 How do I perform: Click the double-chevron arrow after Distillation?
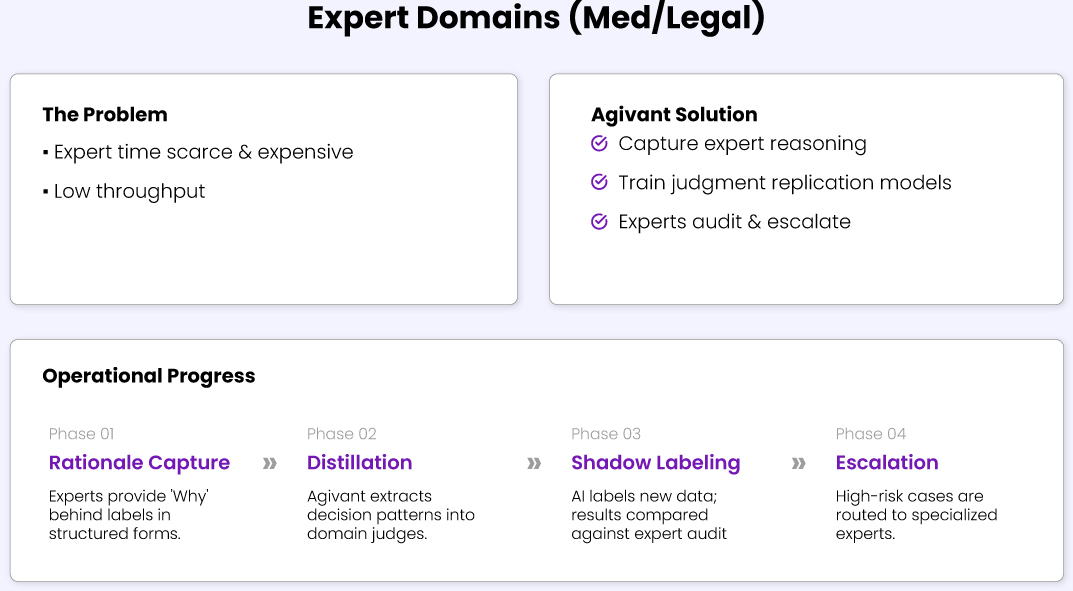click(534, 463)
